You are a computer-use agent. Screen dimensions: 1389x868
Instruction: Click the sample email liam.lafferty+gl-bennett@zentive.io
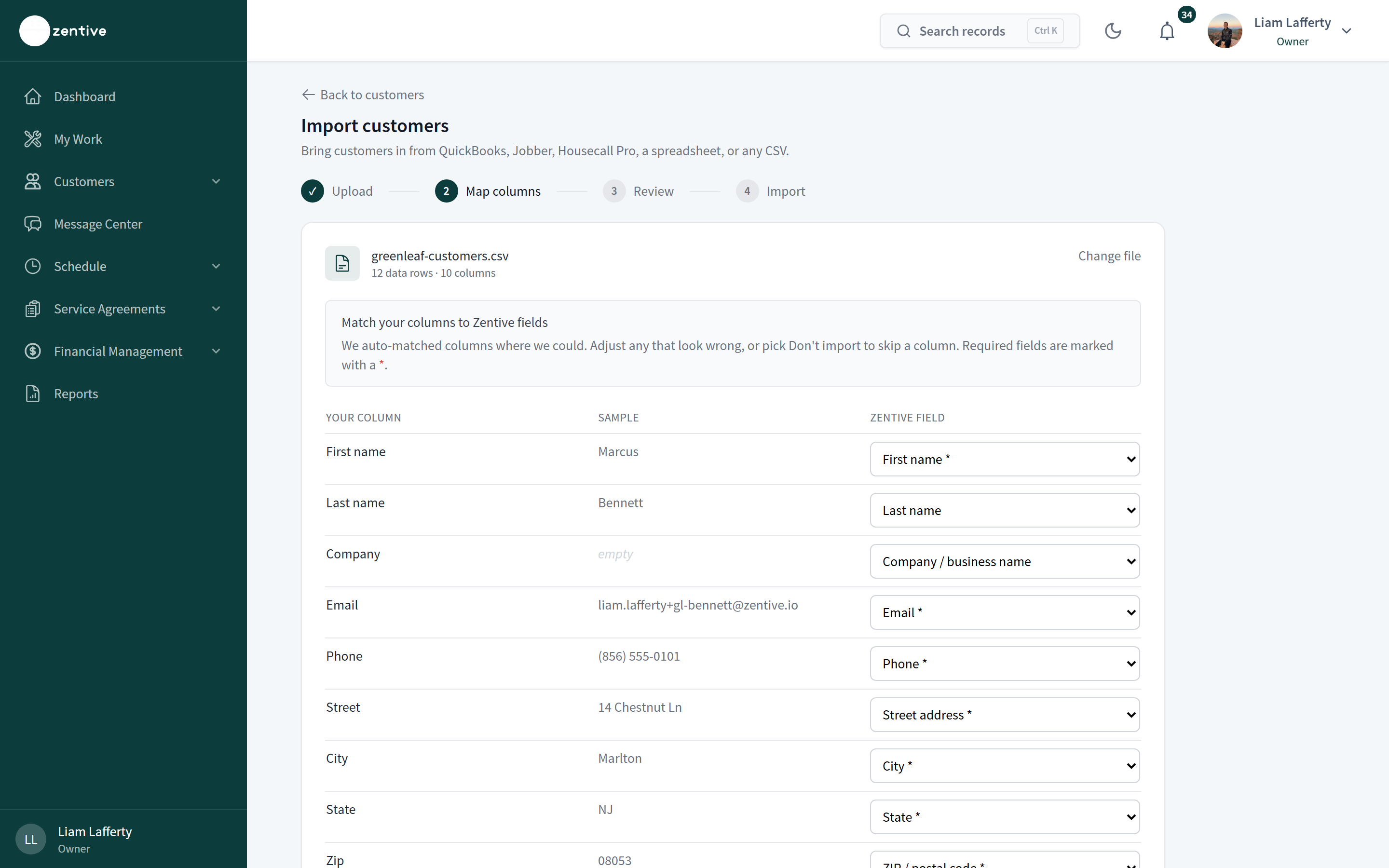(x=698, y=605)
